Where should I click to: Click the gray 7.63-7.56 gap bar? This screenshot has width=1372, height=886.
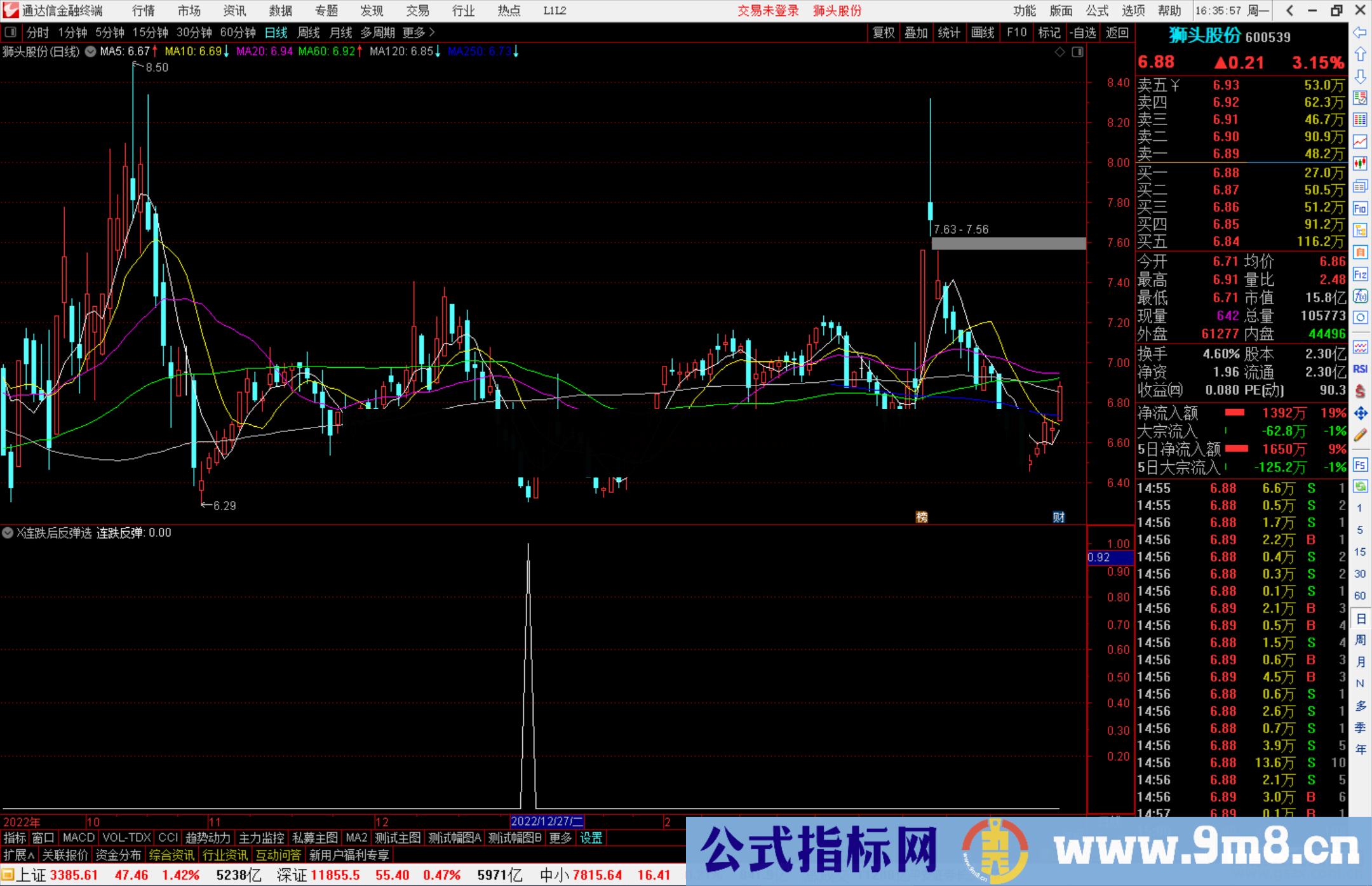[x=1009, y=243]
